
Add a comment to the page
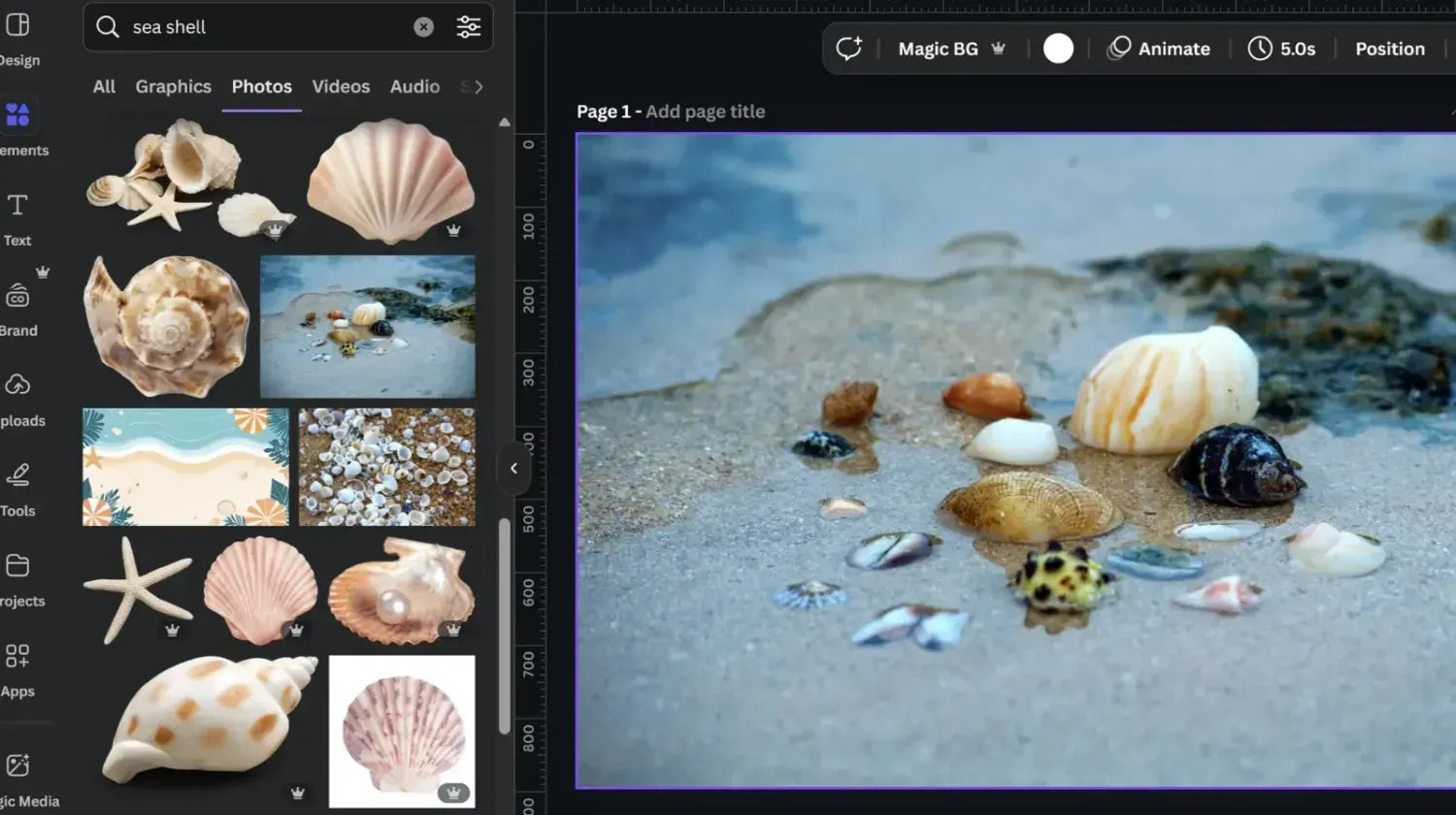[849, 49]
